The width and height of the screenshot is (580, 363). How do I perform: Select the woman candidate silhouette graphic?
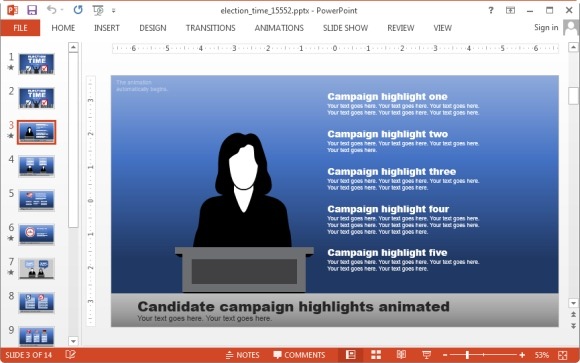[243, 190]
